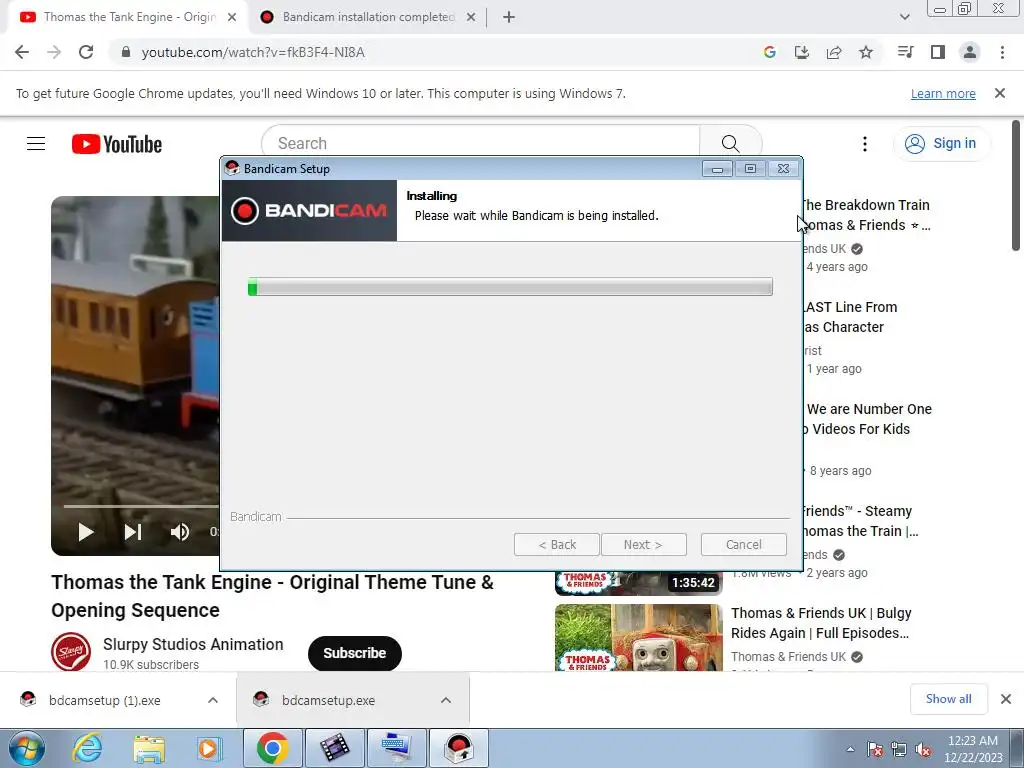
Task: Click the Back button in Bandicam Setup
Action: (556, 545)
